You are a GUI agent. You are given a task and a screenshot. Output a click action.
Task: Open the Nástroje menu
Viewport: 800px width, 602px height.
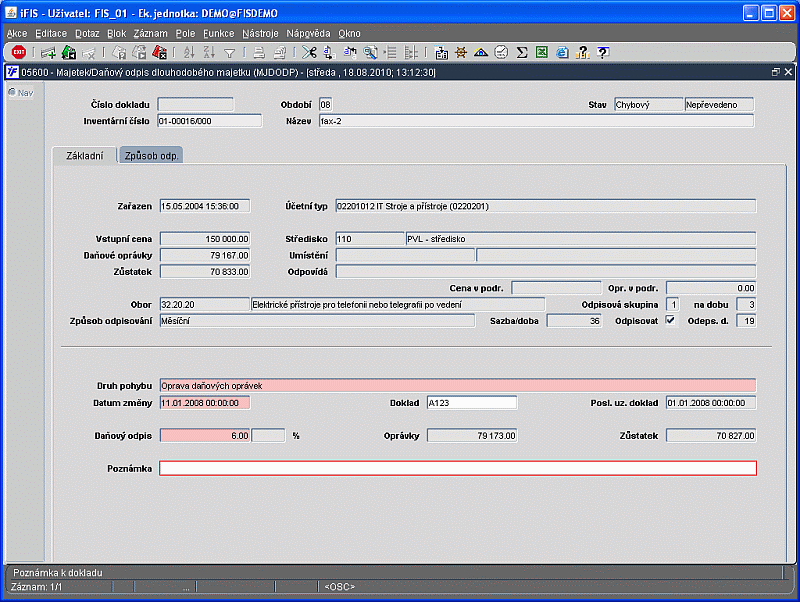(x=260, y=34)
